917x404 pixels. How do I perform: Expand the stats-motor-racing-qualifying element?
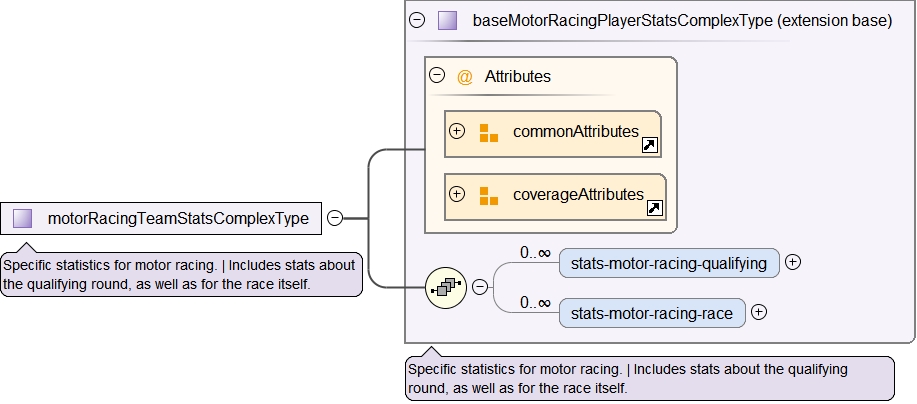(x=792, y=262)
